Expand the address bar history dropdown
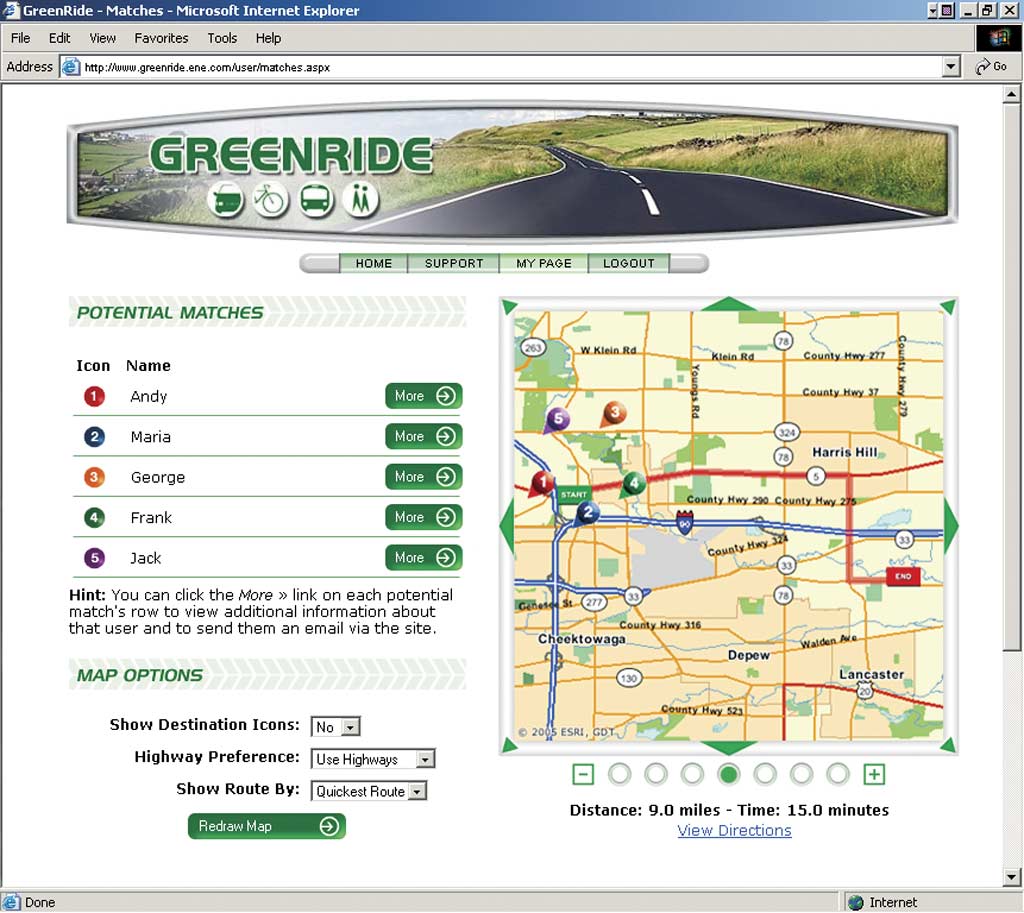Screen dimensions: 1024x913 click(x=951, y=67)
